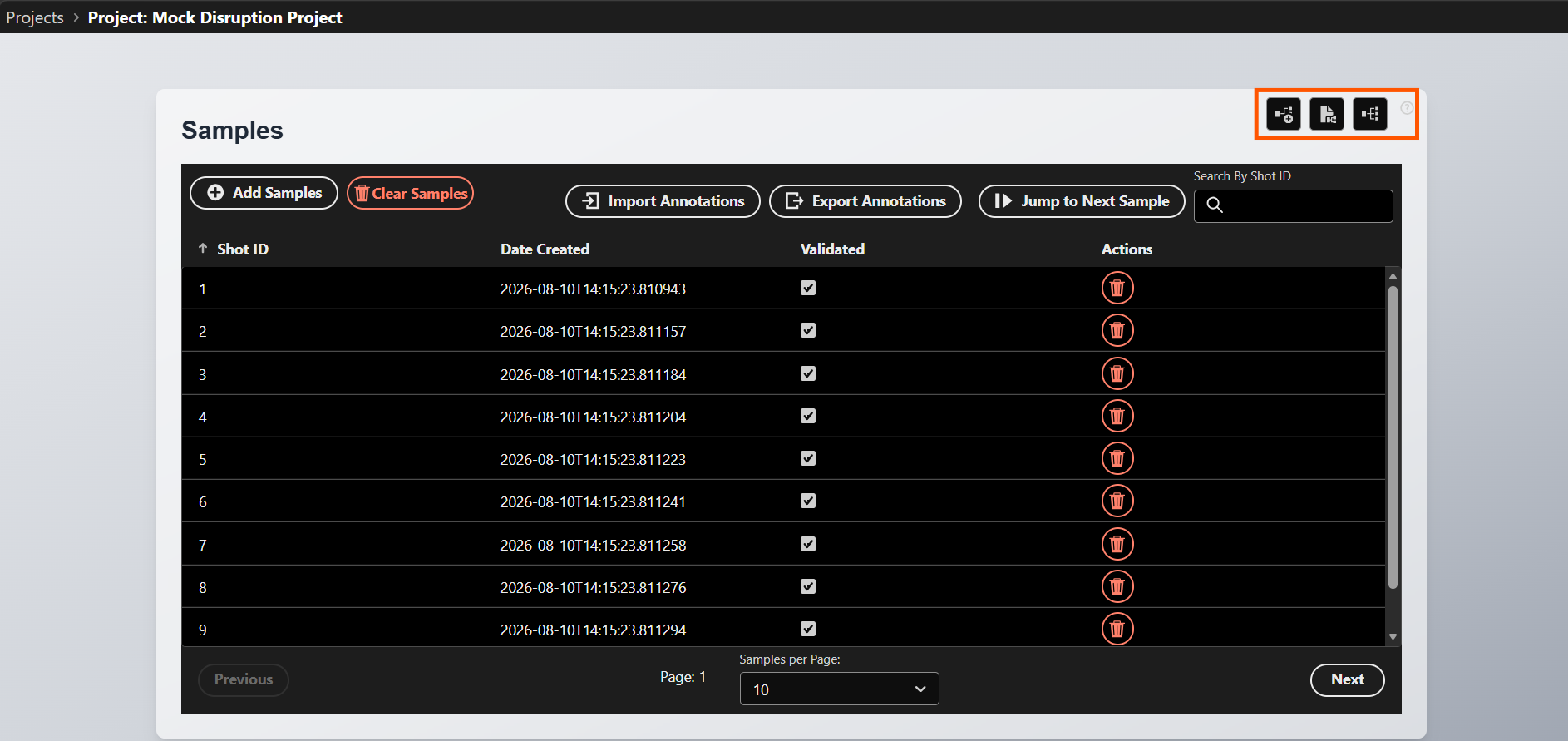1568x741 pixels.
Task: Delete sample with Shot ID 9
Action: pyautogui.click(x=1117, y=629)
